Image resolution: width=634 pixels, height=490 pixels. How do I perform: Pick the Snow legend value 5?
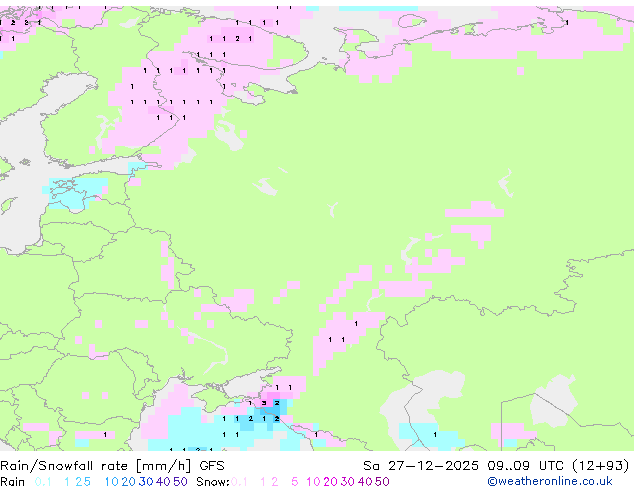pyautogui.click(x=295, y=482)
